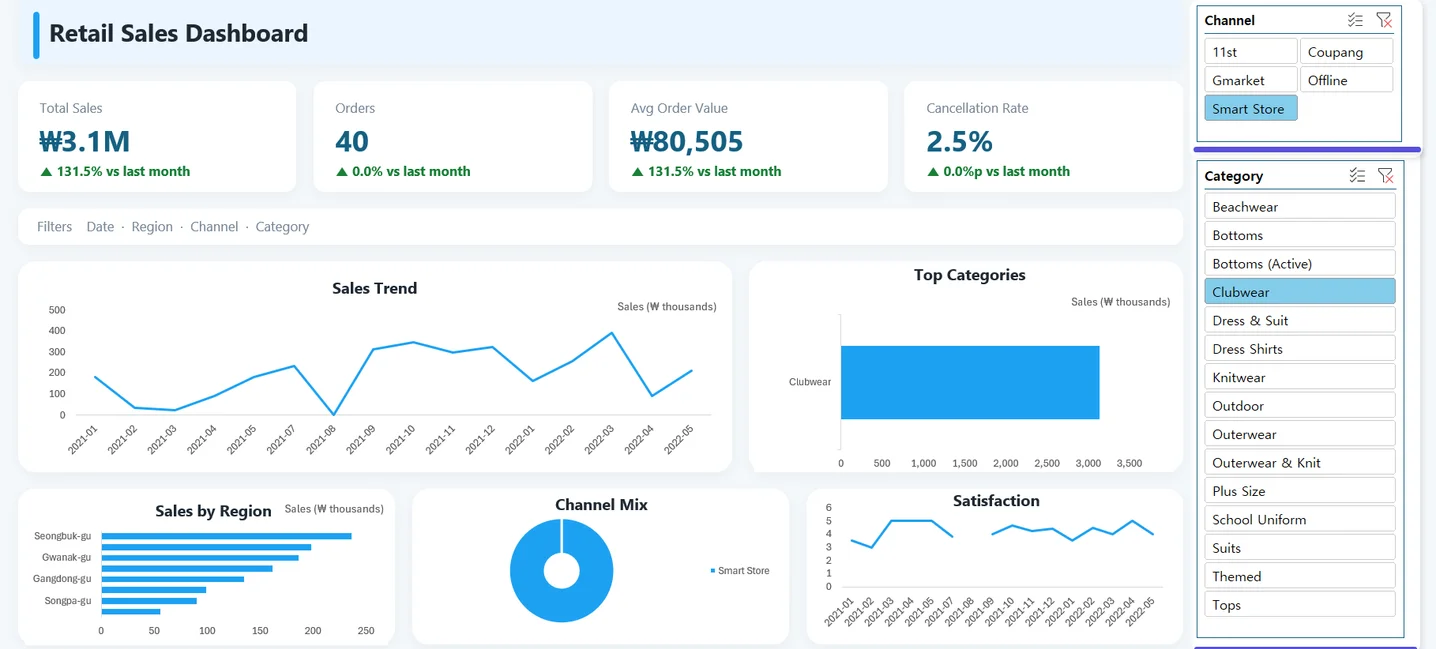Deselect the Clubwear category button
The height and width of the screenshot is (649, 1436).
point(1300,292)
